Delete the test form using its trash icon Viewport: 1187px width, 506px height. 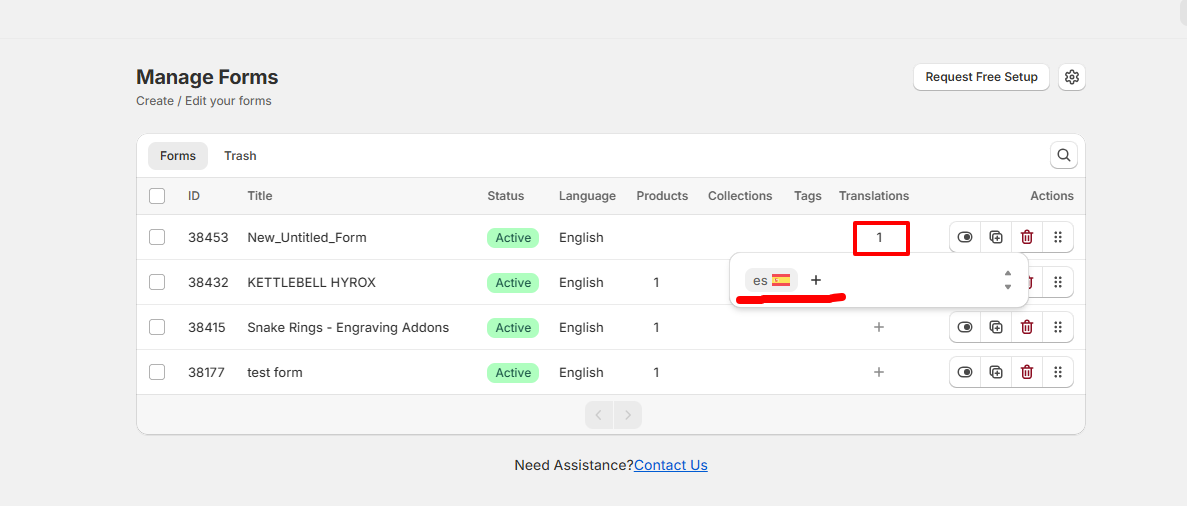(1027, 372)
